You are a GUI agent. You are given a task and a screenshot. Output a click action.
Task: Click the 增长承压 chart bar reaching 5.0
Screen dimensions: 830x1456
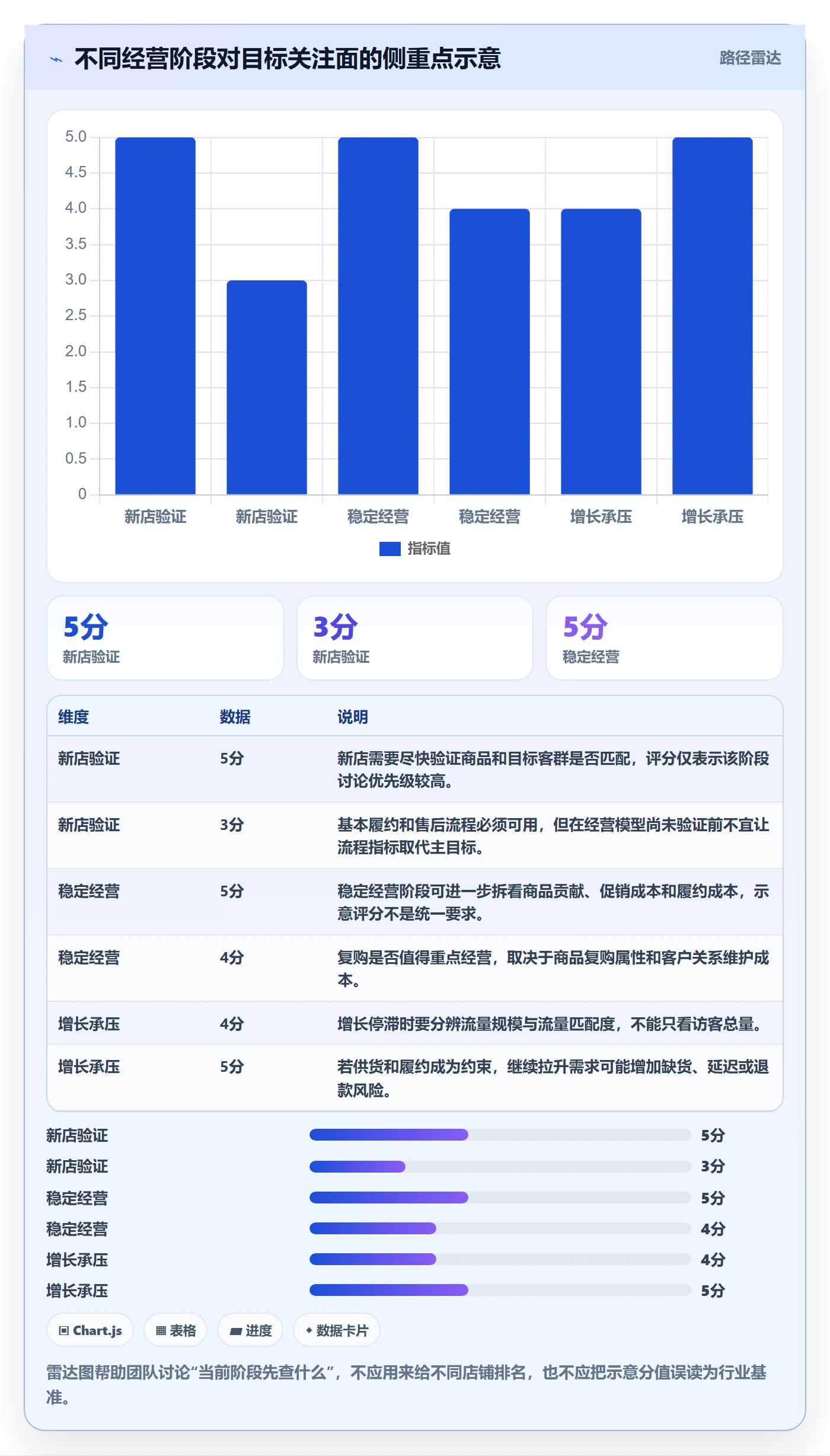[713, 315]
